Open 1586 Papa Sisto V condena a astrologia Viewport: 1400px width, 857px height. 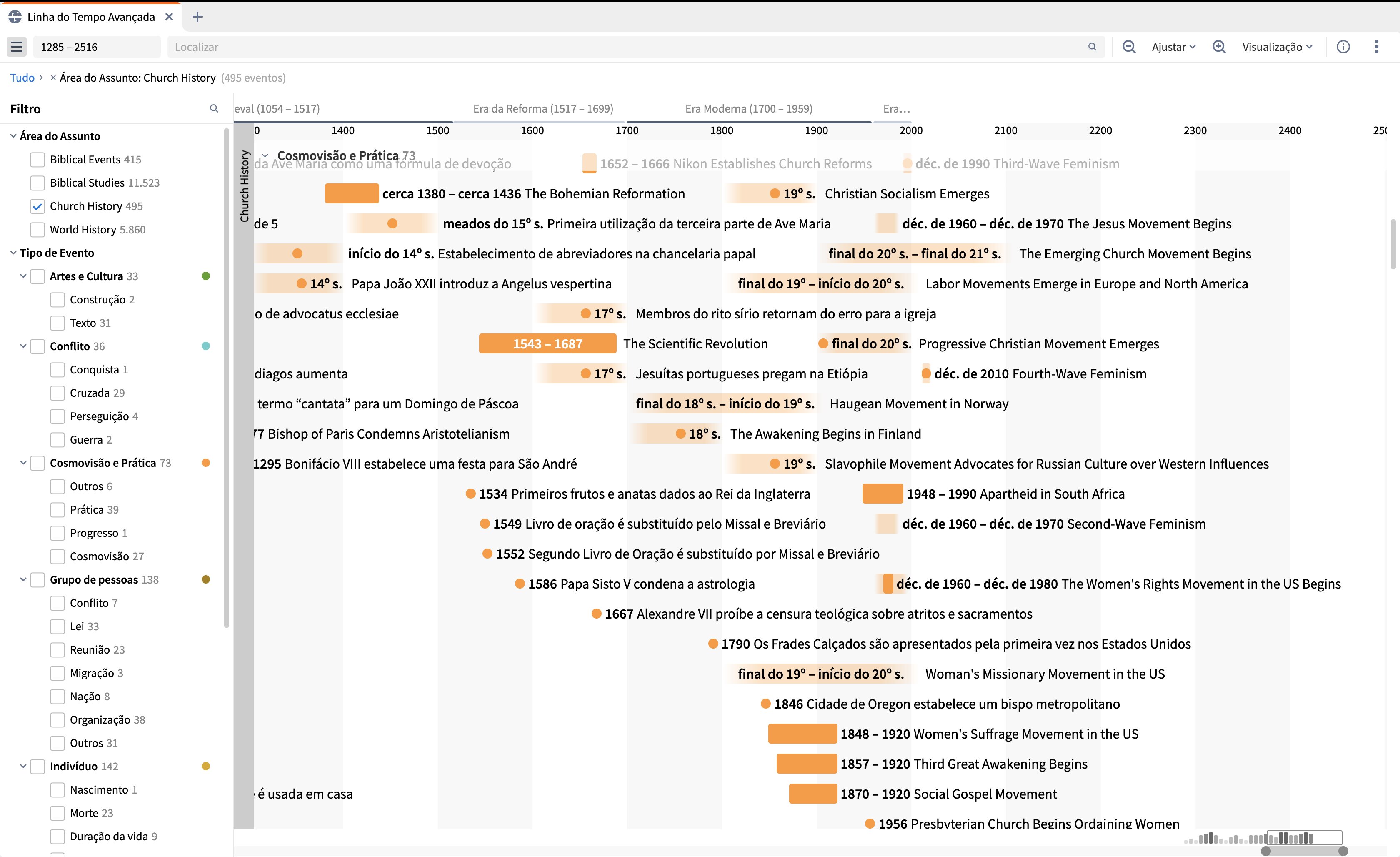tap(642, 584)
